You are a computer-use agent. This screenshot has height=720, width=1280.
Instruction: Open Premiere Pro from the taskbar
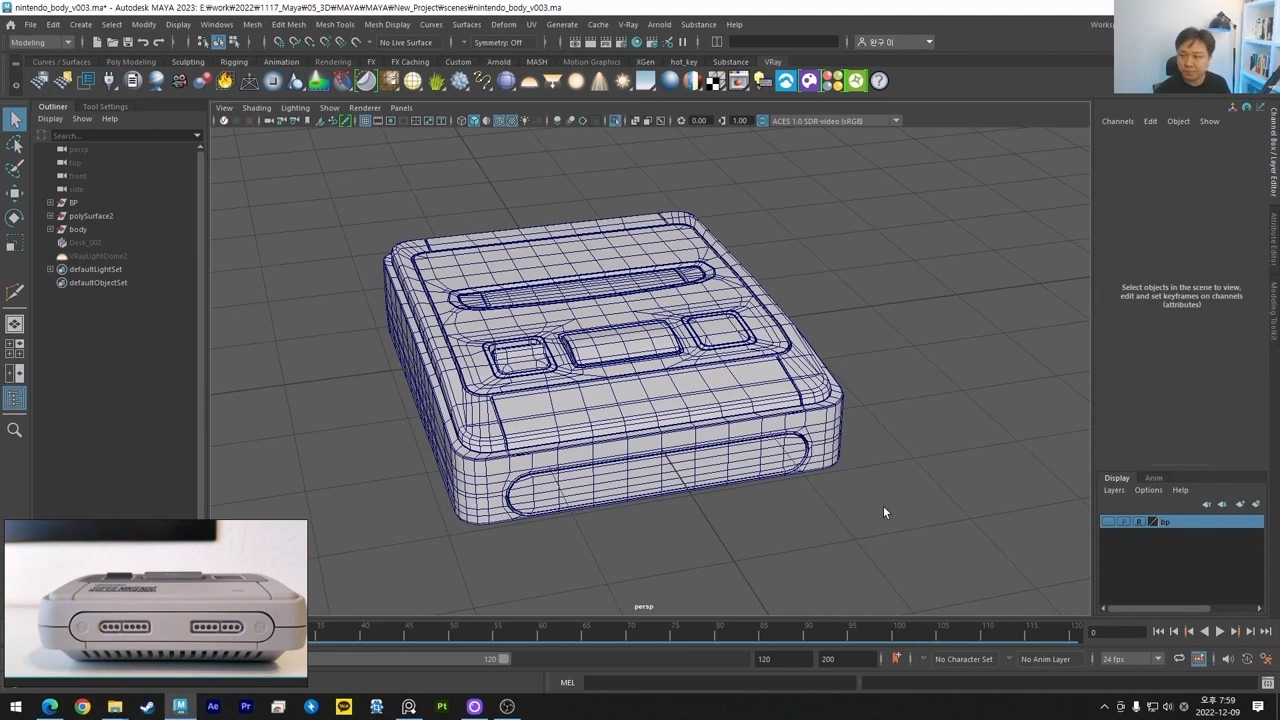(245, 707)
